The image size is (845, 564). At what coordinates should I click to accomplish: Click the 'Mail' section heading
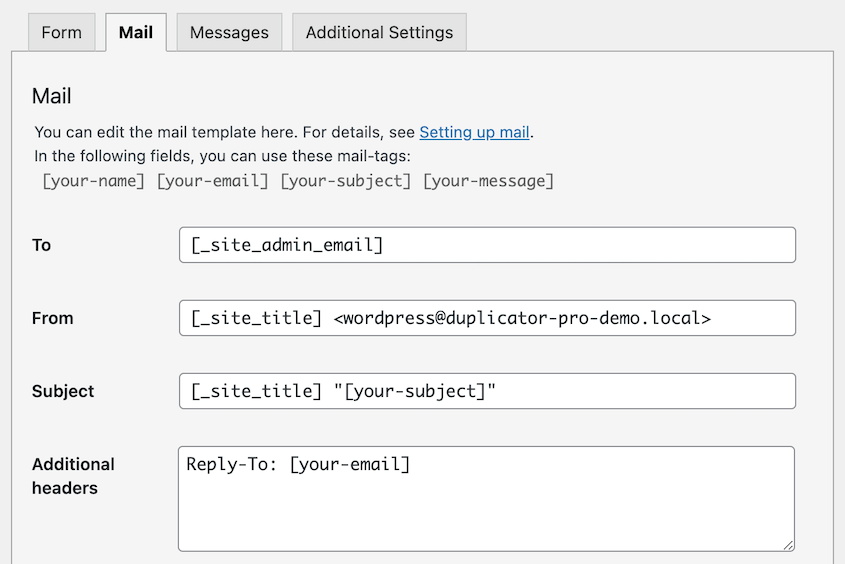[x=51, y=96]
